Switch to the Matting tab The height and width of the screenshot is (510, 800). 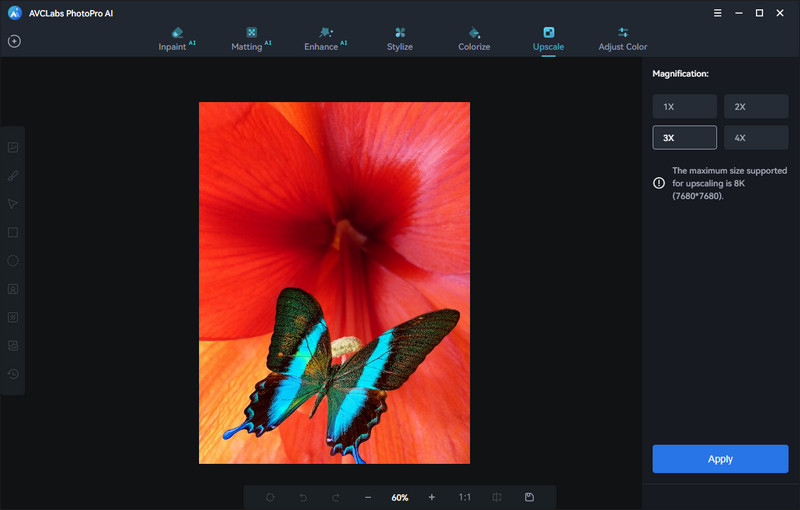pos(251,39)
